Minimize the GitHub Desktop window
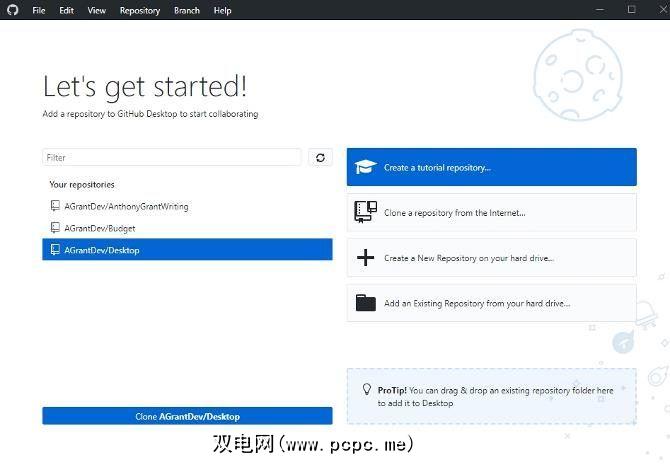 (x=600, y=9)
